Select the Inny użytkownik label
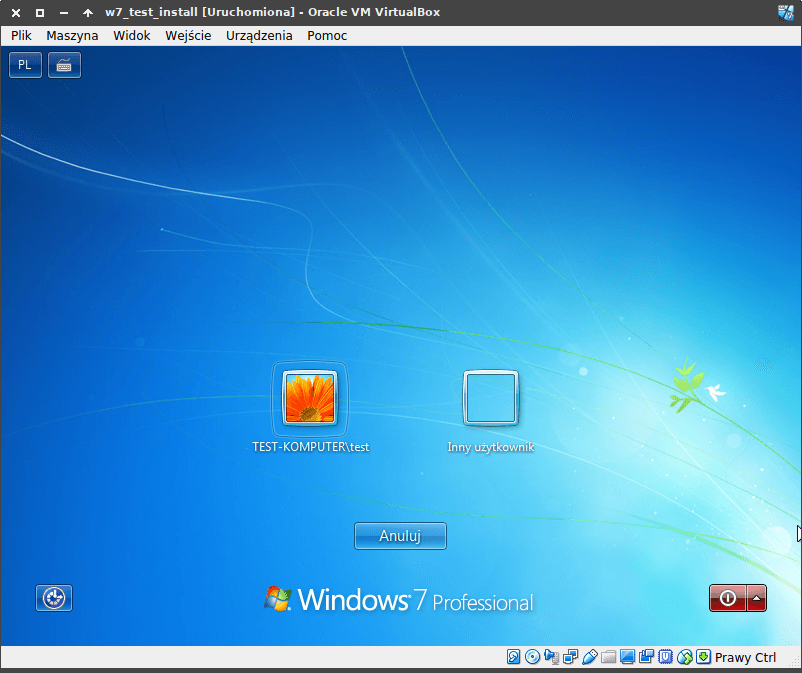This screenshot has height=673, width=802. point(491,447)
